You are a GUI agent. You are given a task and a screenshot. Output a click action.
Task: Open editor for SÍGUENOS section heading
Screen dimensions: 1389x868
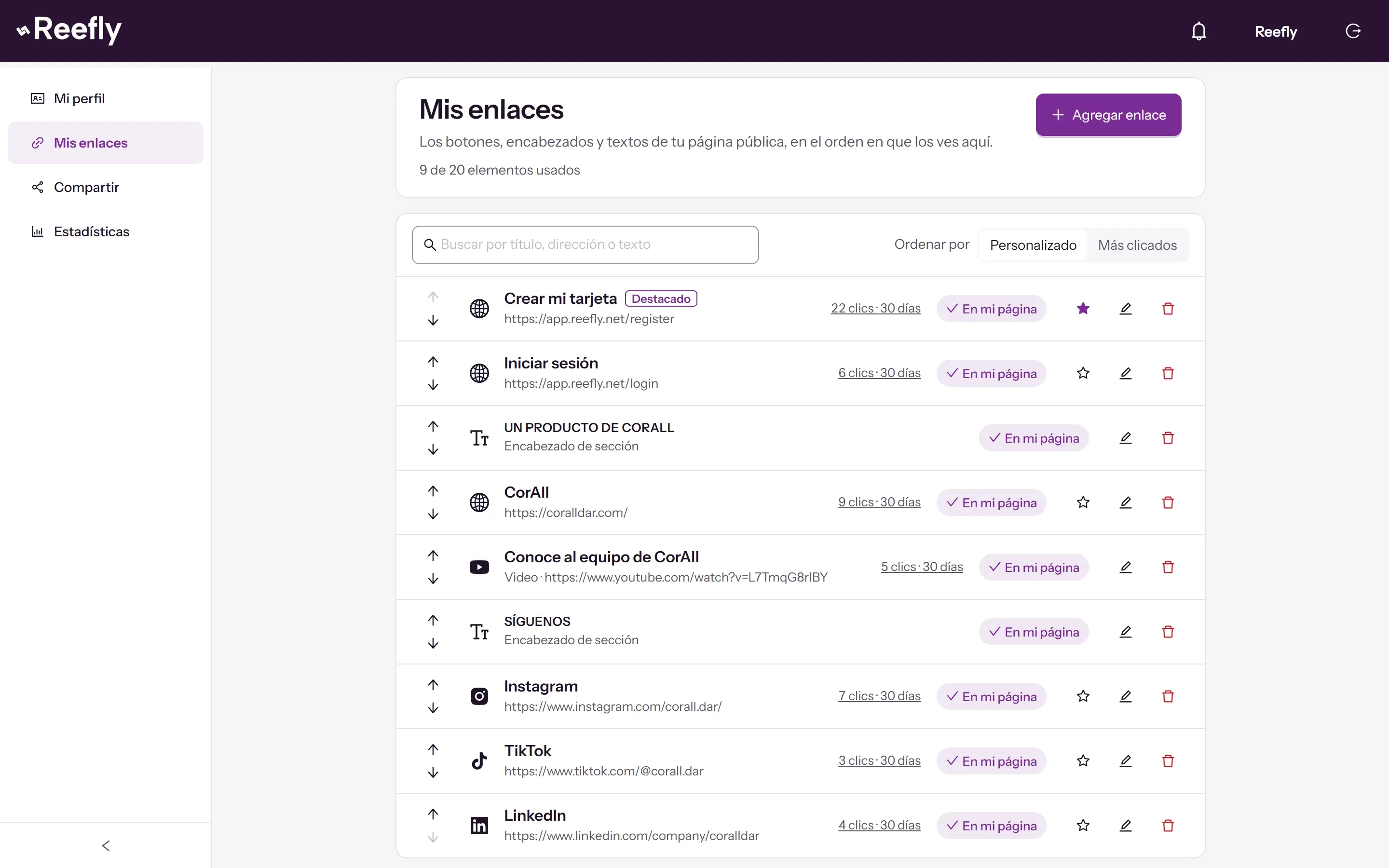pyautogui.click(x=1126, y=632)
